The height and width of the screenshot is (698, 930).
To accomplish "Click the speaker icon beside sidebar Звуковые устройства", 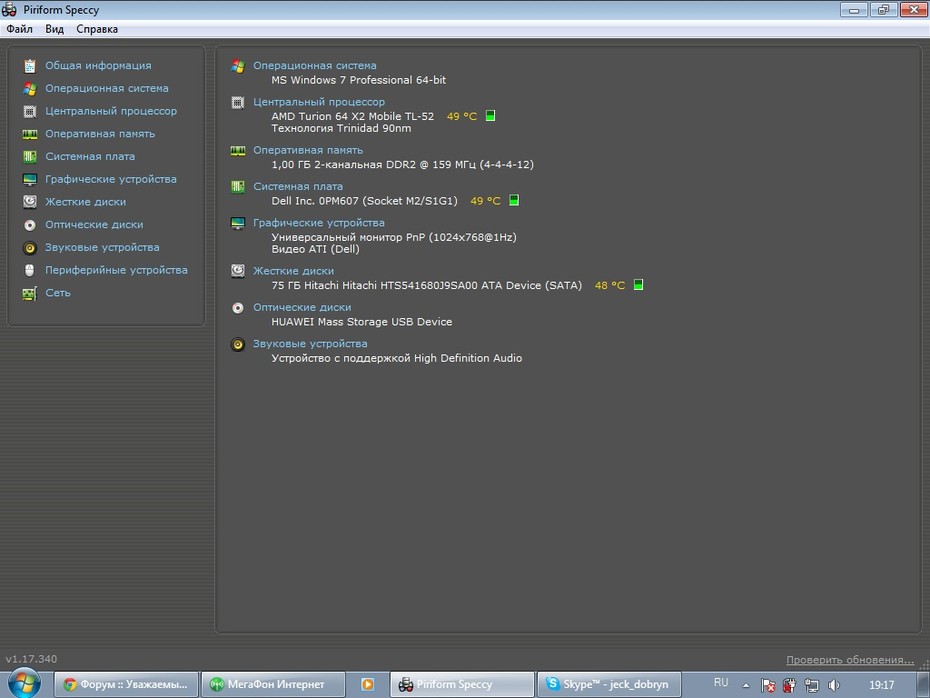I will click(30, 248).
